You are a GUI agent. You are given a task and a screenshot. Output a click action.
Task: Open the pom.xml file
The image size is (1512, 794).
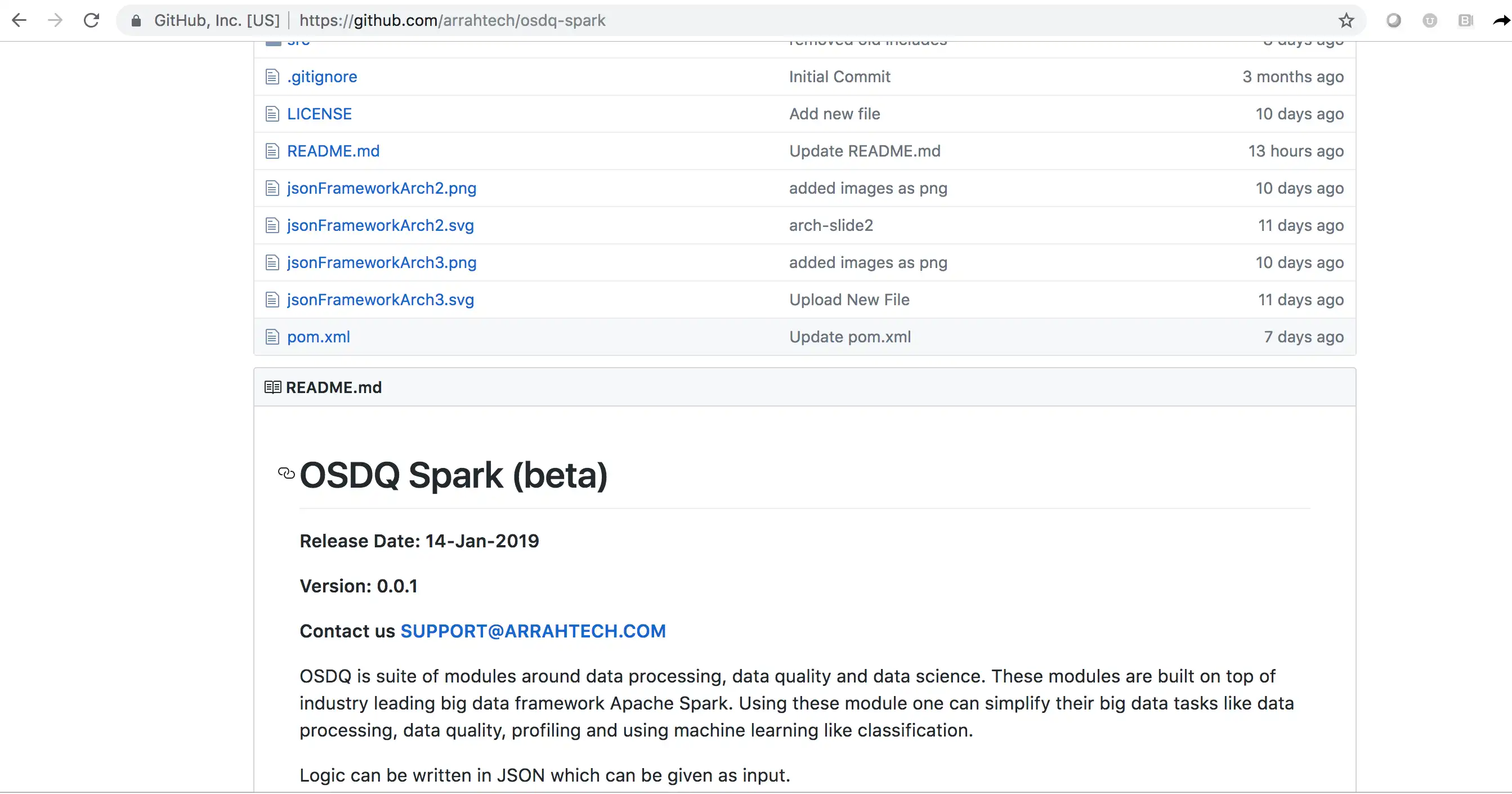pos(318,337)
